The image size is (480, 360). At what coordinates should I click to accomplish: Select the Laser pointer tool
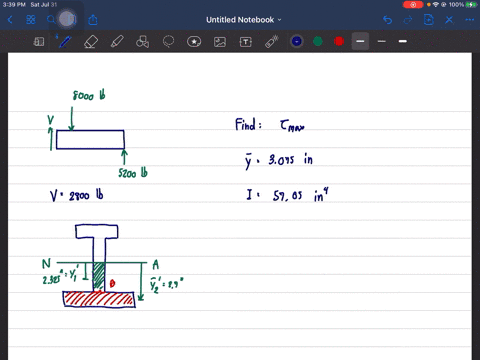[272, 42]
